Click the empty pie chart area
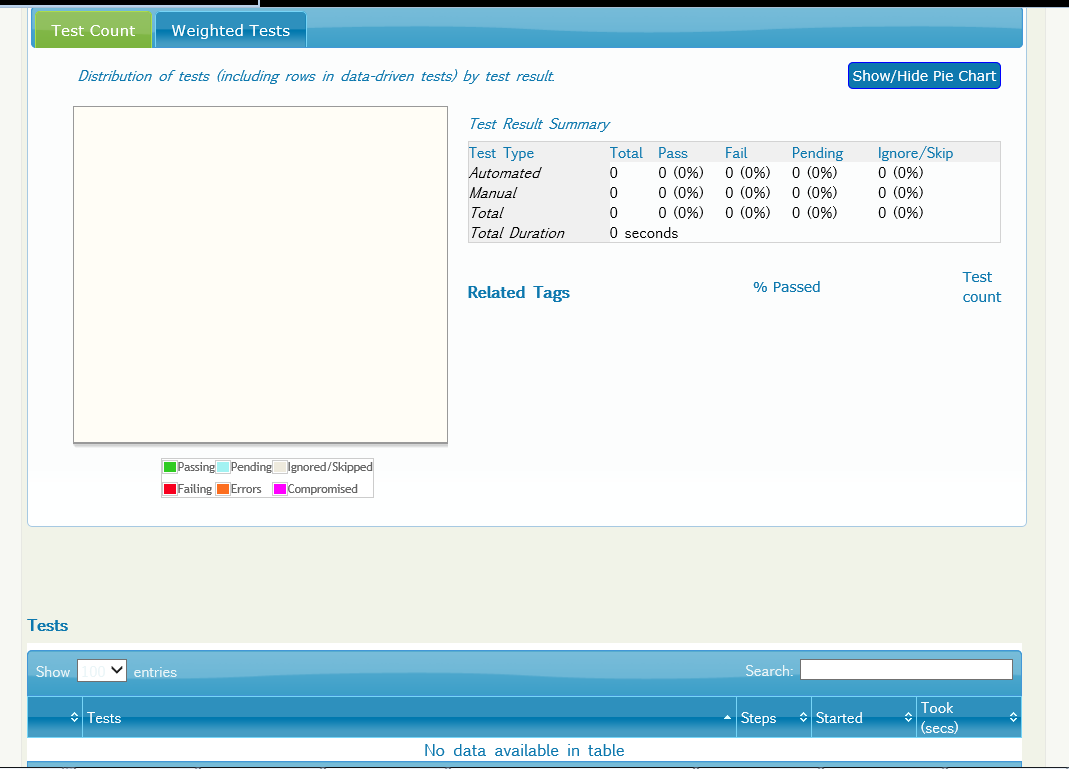 260,275
